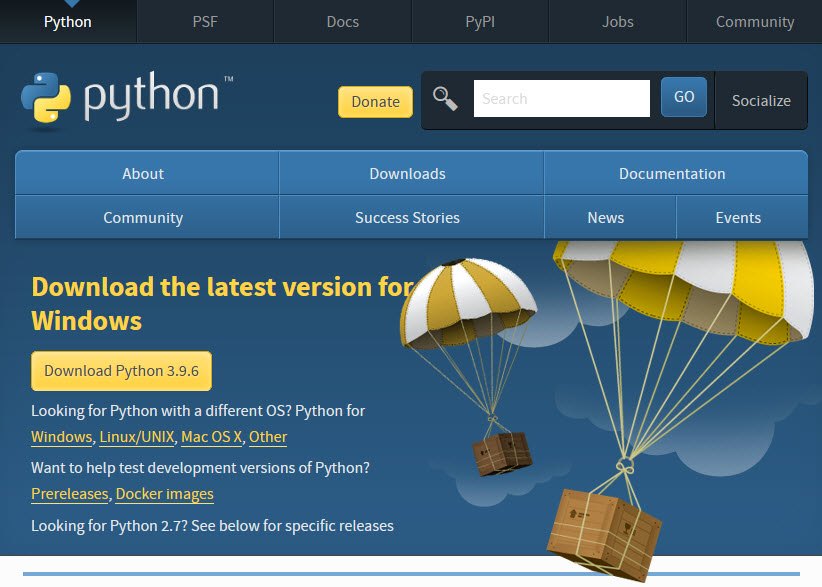Click the magnifying glass search icon

click(x=445, y=98)
